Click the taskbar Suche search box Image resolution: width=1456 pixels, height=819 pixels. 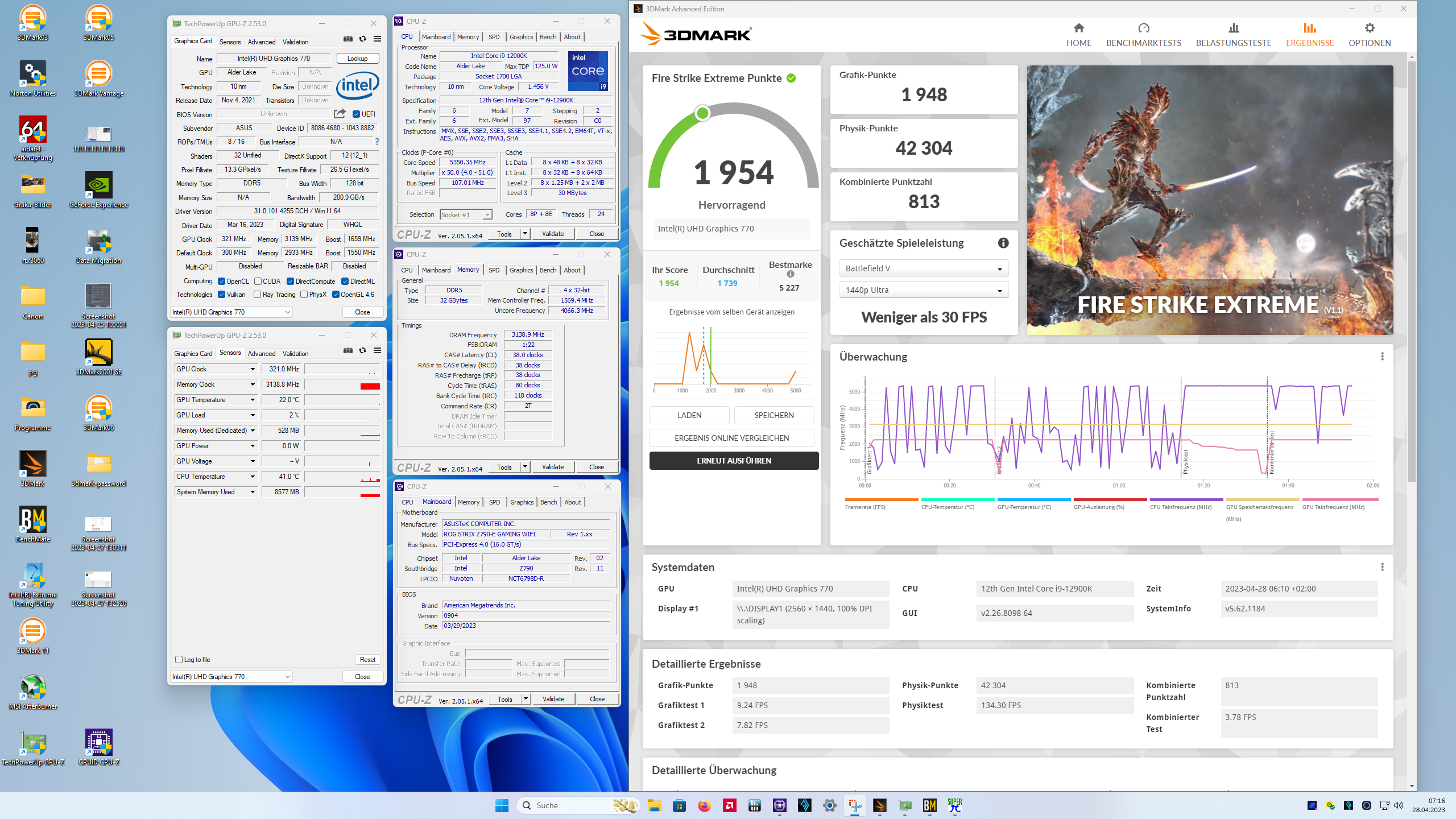[578, 805]
